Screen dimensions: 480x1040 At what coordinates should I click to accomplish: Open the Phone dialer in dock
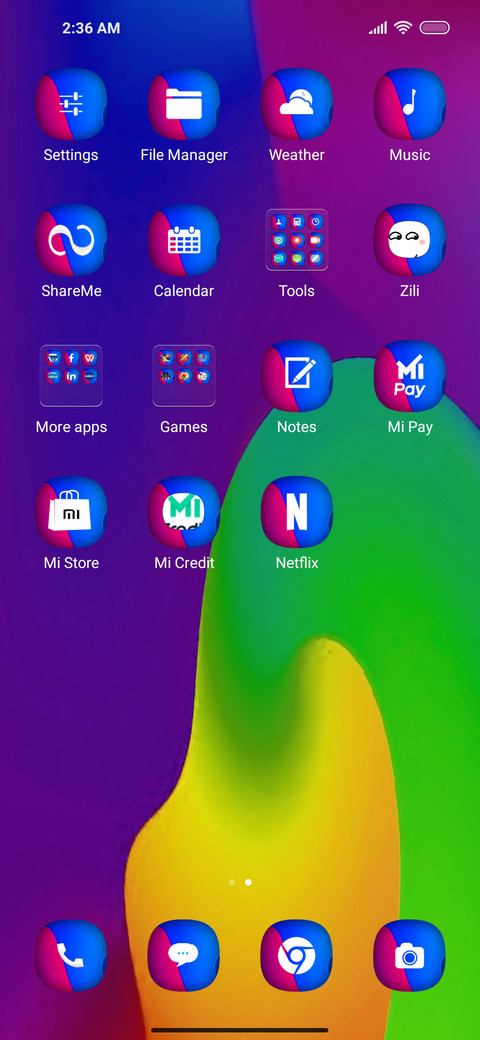click(71, 955)
